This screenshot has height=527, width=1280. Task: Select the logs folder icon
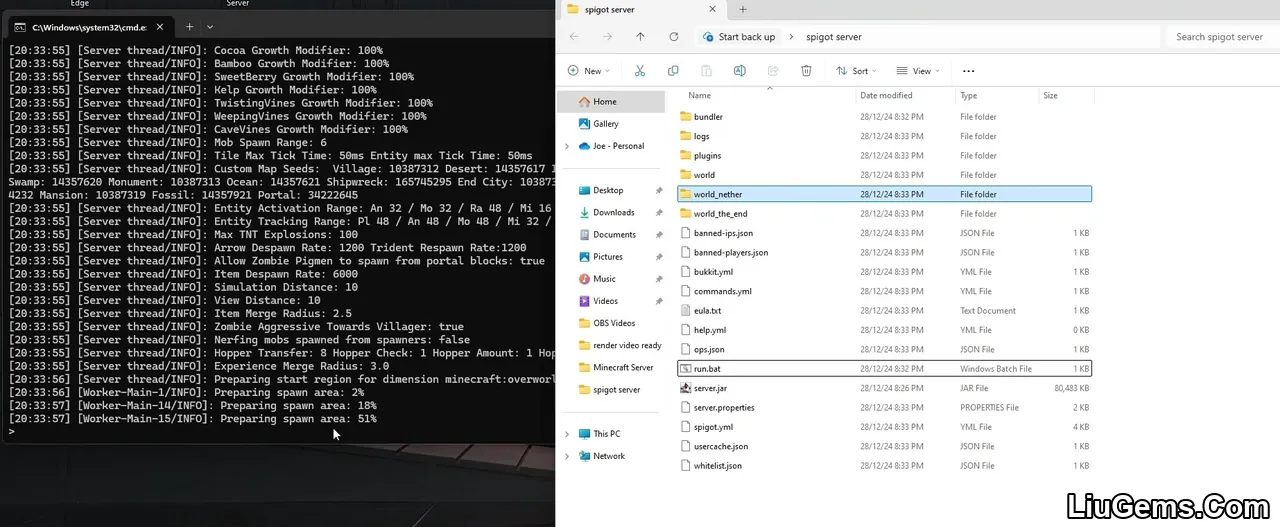[x=685, y=136]
